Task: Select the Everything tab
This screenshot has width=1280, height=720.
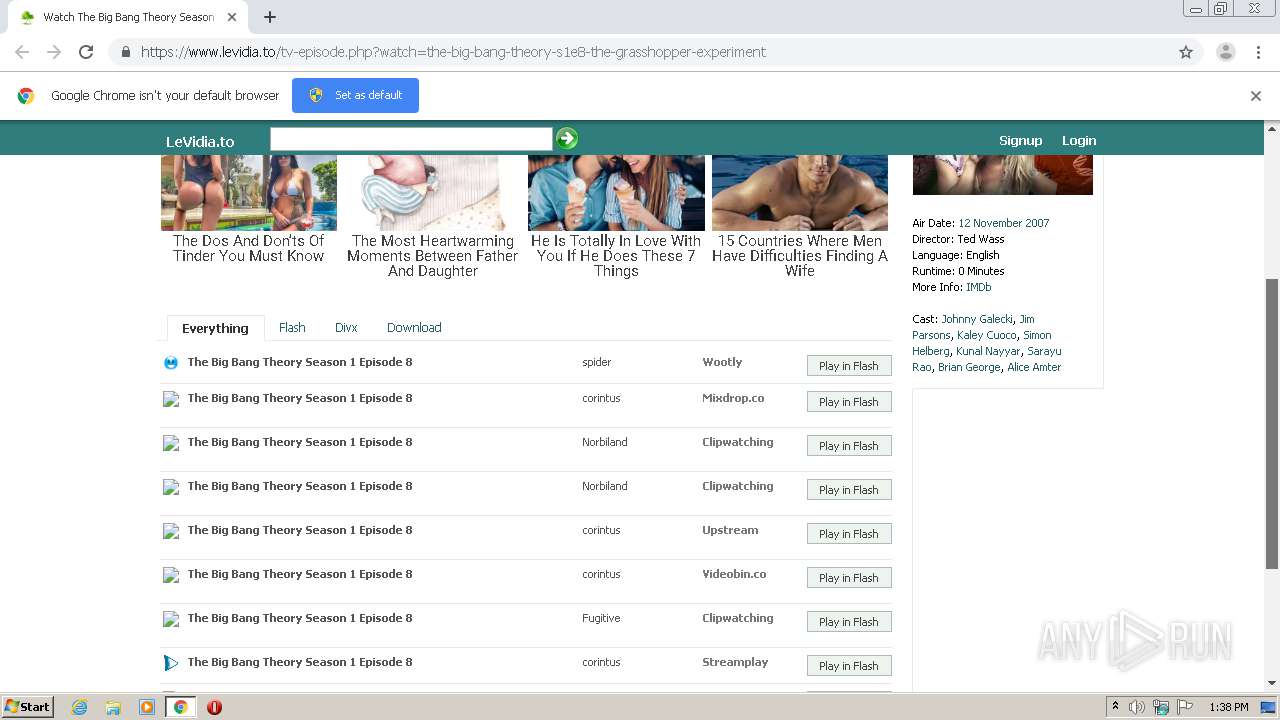Action: pyautogui.click(x=215, y=328)
